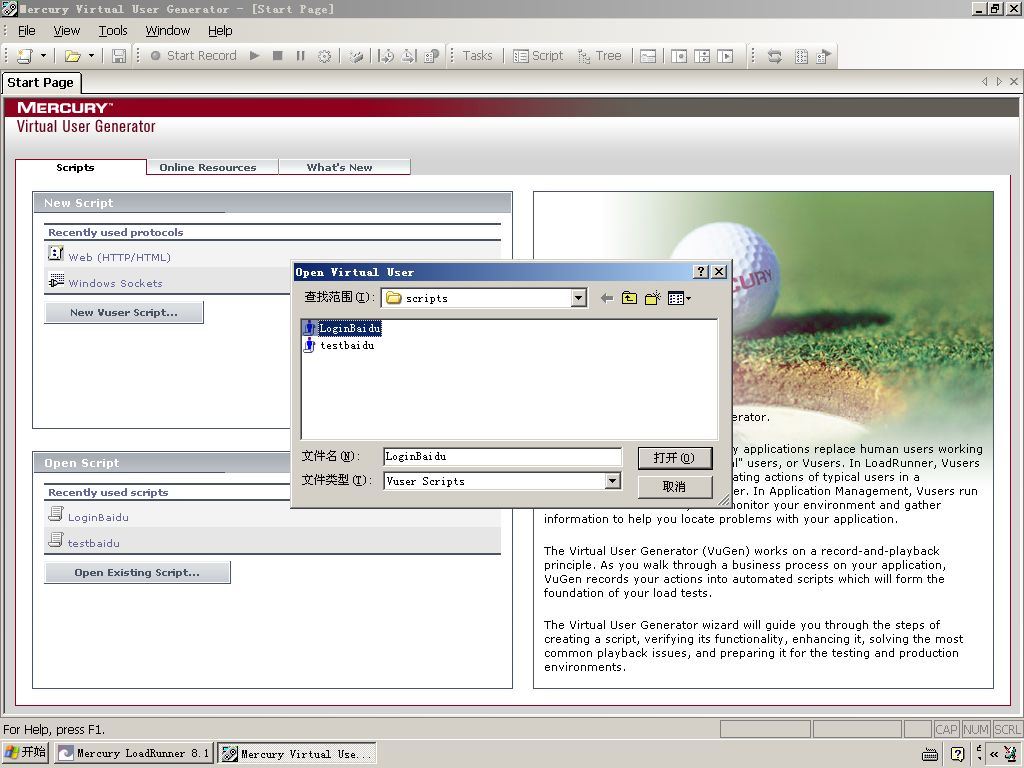
Task: Click the Back arrow icon in dialog
Action: pyautogui.click(x=607, y=298)
